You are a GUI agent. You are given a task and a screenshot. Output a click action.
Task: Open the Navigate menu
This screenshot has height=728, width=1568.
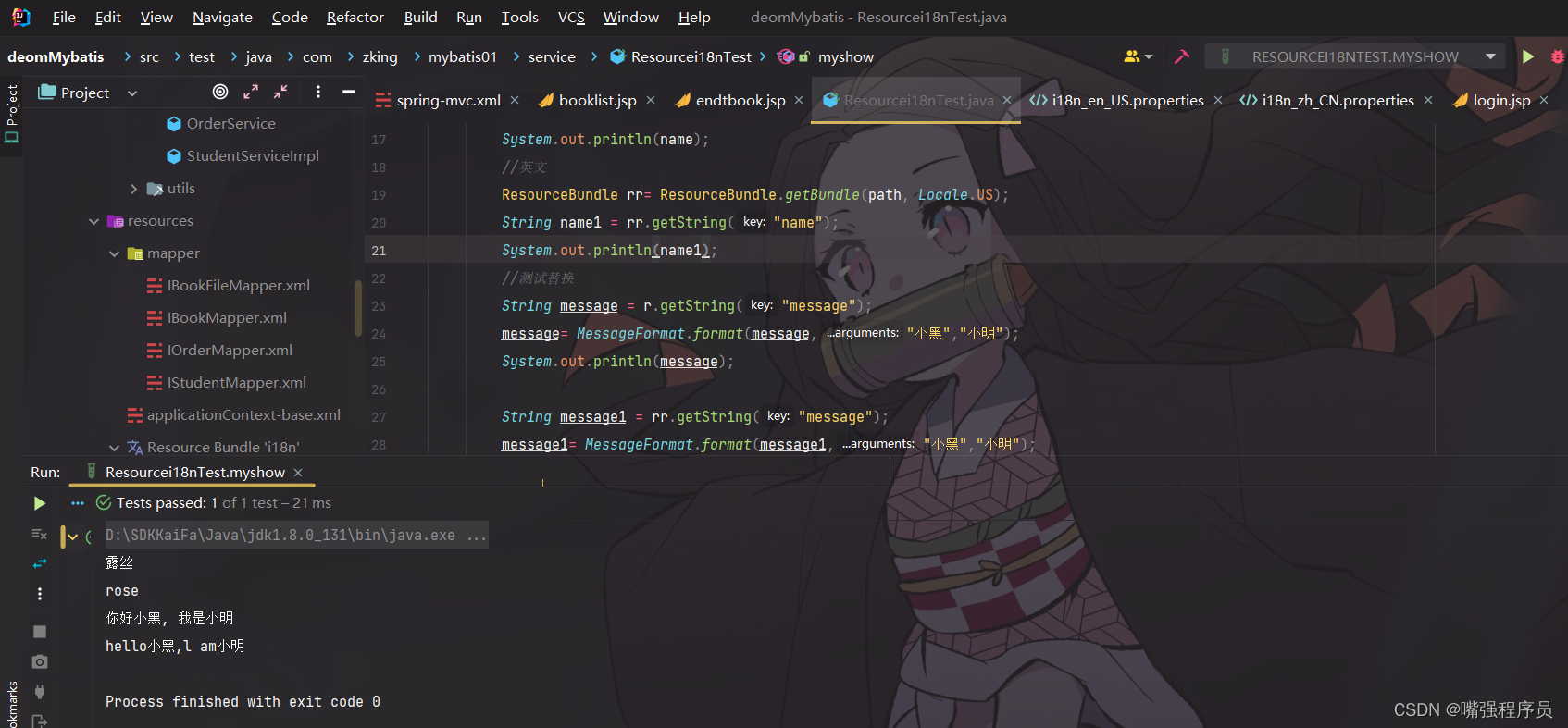pos(222,18)
